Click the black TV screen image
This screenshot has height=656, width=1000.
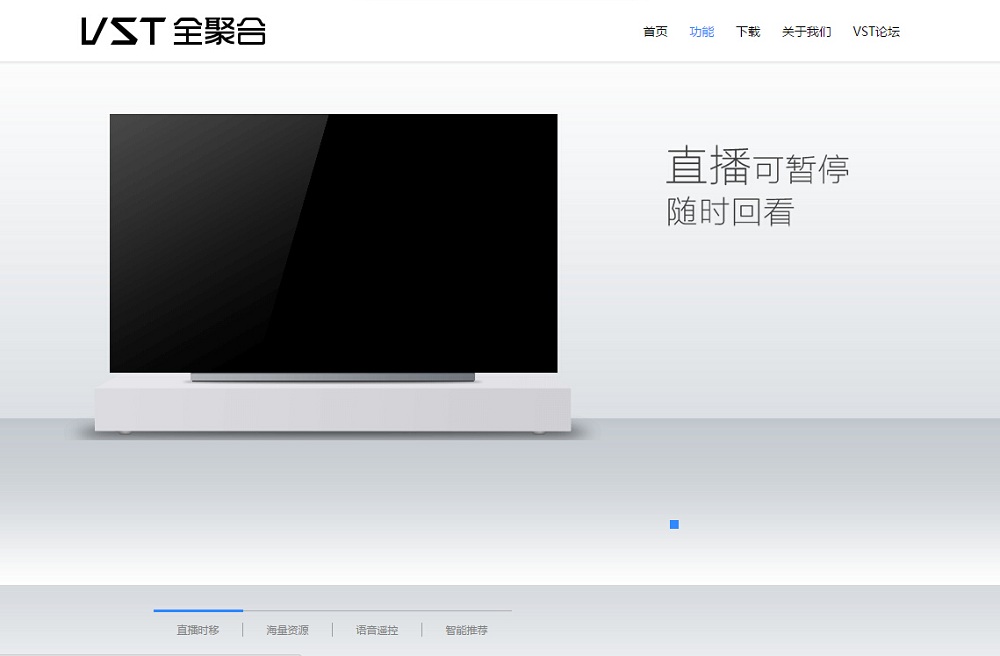(x=334, y=243)
